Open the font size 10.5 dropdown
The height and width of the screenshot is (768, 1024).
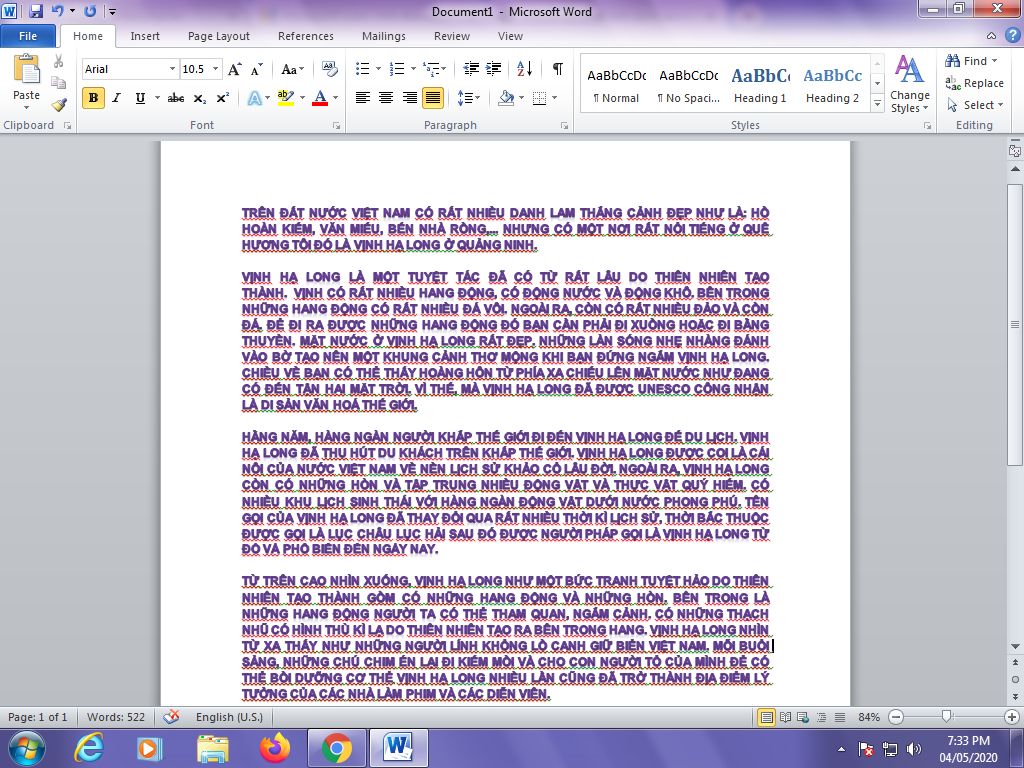pyautogui.click(x=216, y=69)
